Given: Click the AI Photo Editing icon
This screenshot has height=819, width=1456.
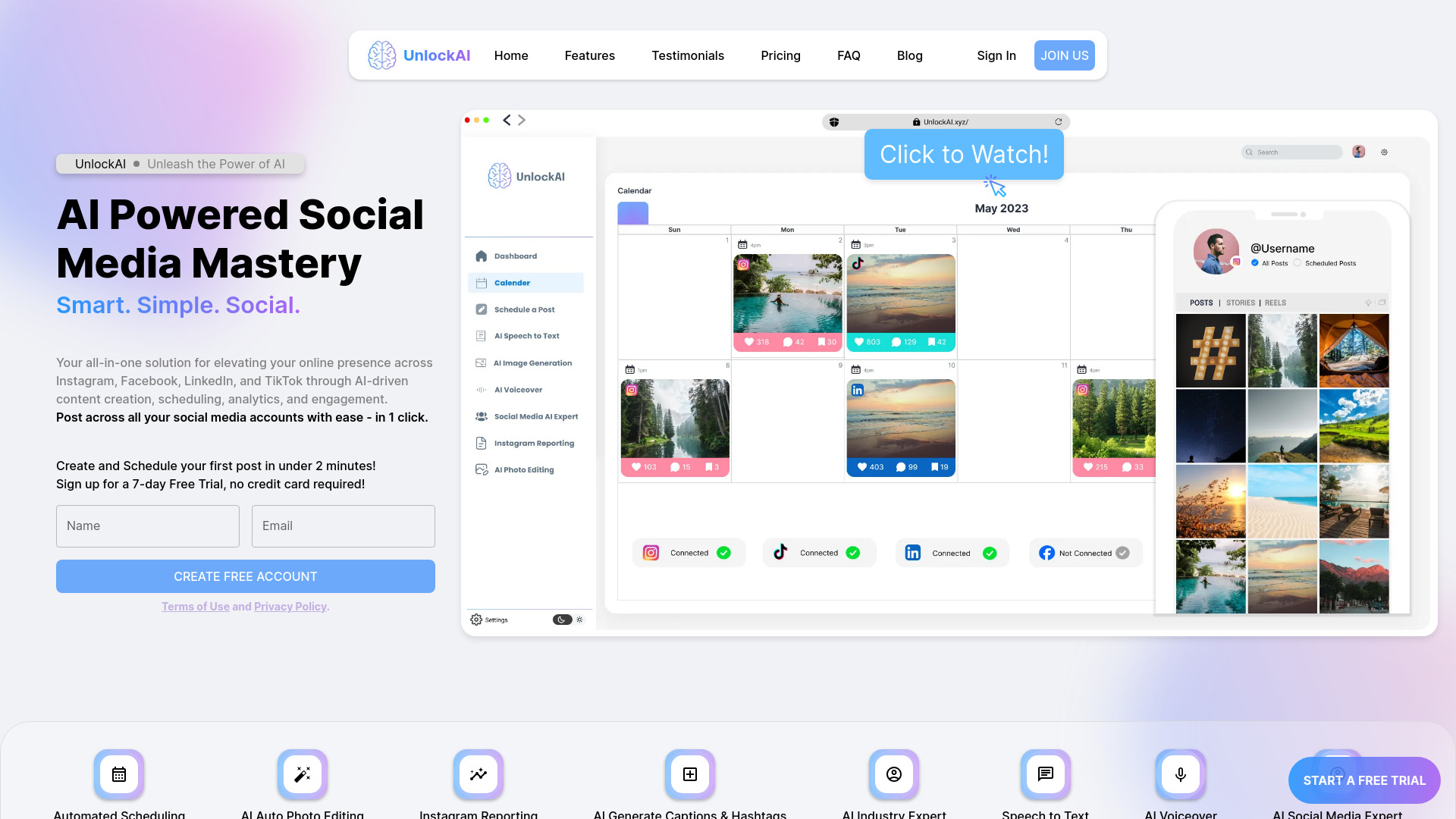Looking at the screenshot, I should (x=480, y=469).
